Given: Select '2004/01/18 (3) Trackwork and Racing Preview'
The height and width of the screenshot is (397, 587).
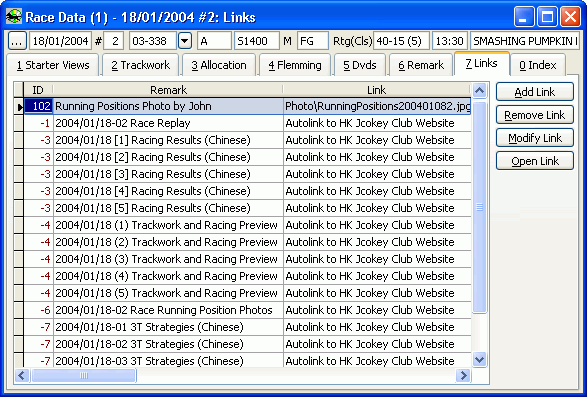Looking at the screenshot, I should (x=168, y=259).
